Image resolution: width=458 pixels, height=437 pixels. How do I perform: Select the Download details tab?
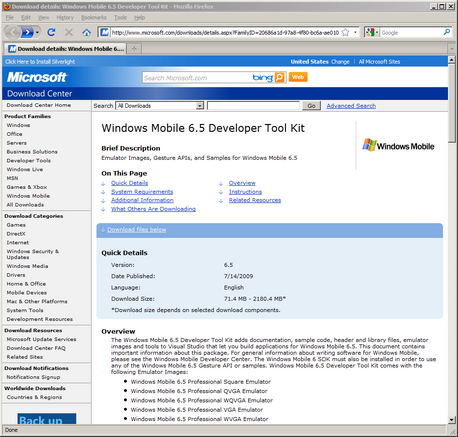pos(66,49)
